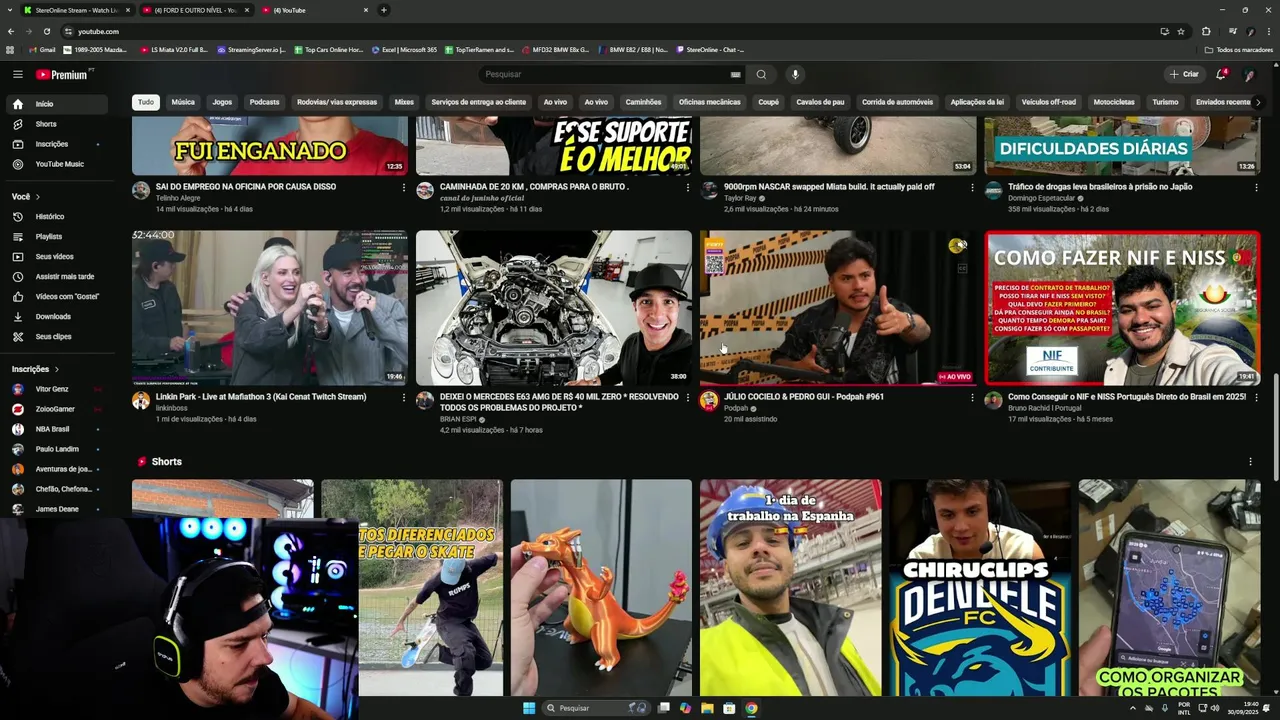Image resolution: width=1280 pixels, height=720 pixels.
Task: Go to Início in the sidebar
Action: pos(57,104)
